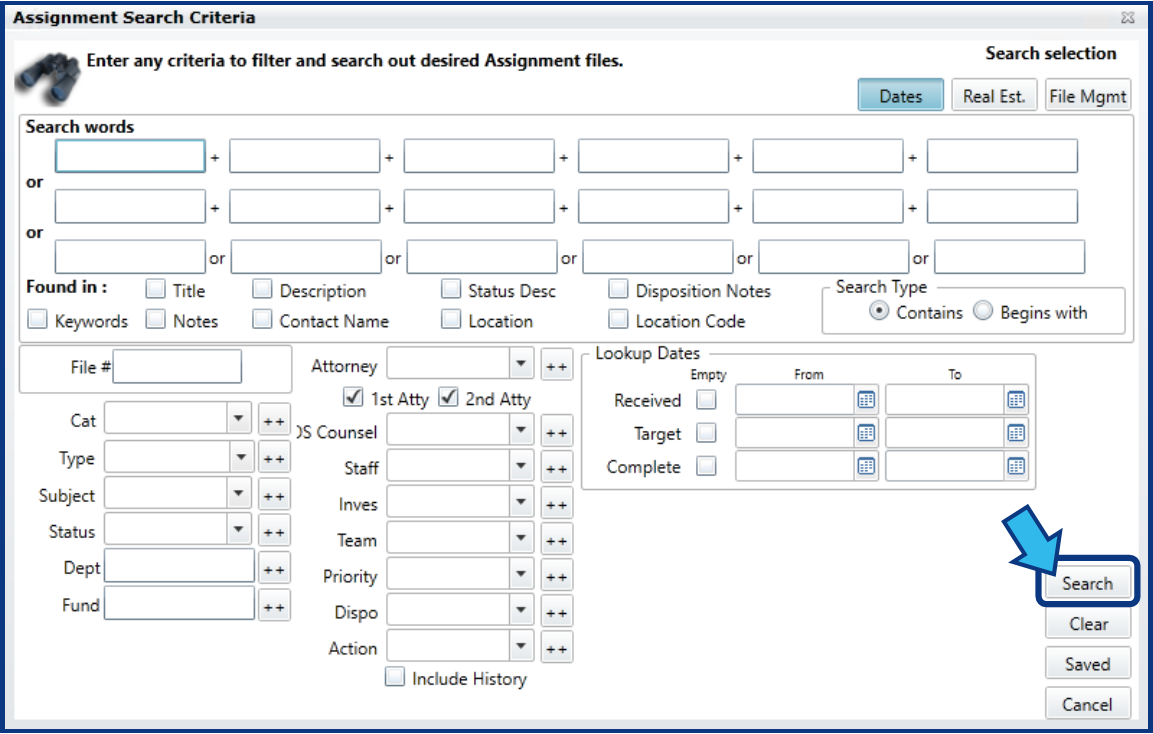1153x734 pixels.
Task: Check the Description found-in option
Action: tap(262, 289)
